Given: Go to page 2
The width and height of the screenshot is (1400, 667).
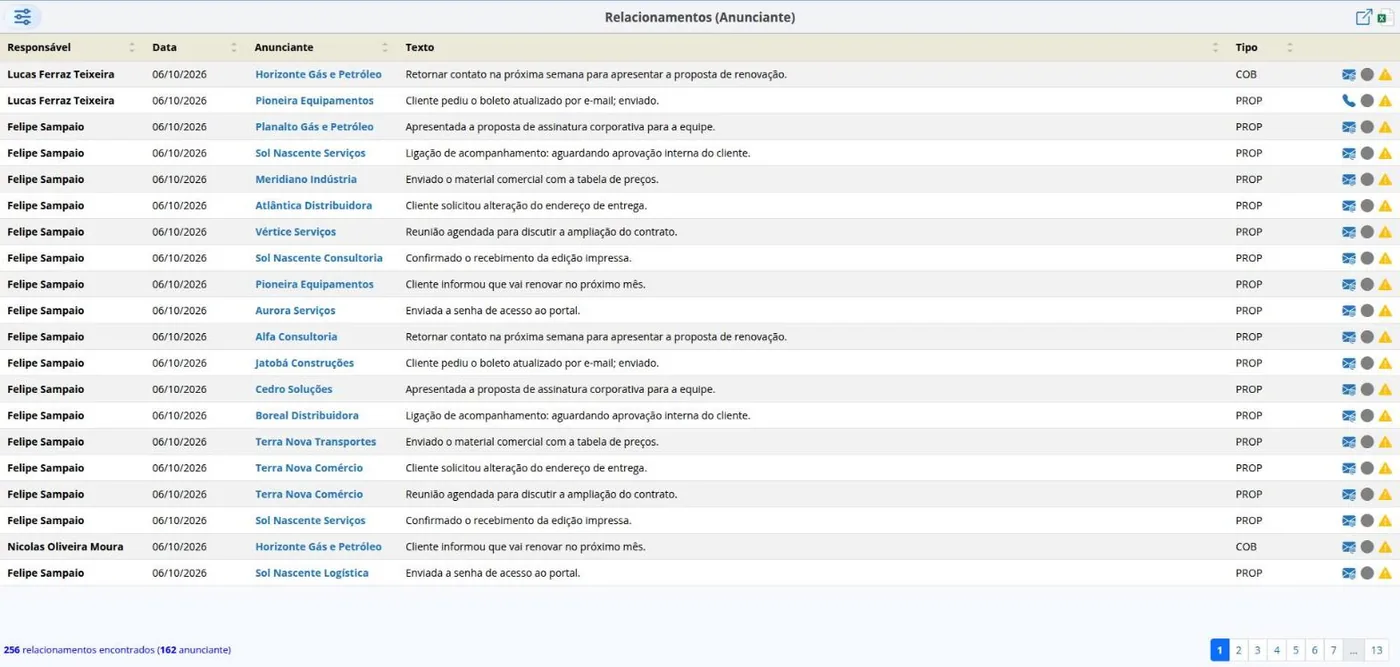Looking at the screenshot, I should click(x=1238, y=650).
